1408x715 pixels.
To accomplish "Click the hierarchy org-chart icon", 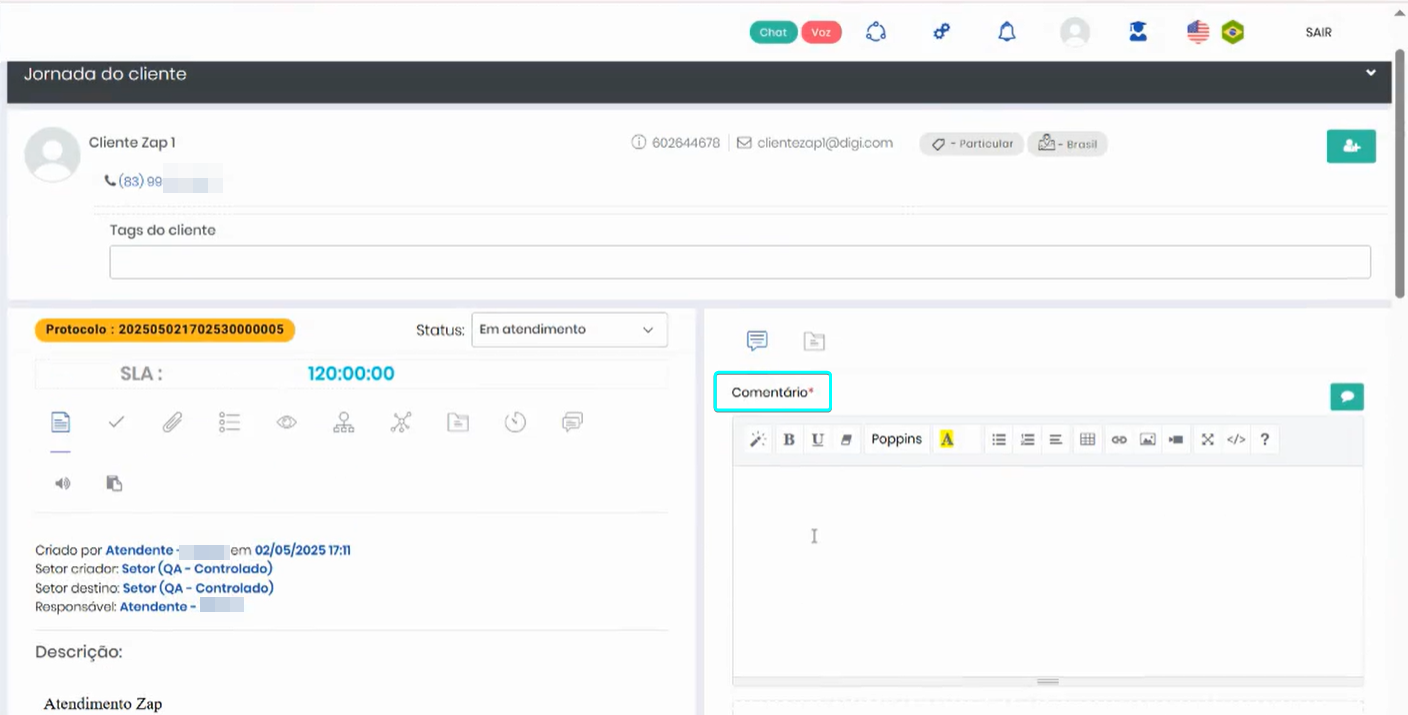I will [344, 423].
